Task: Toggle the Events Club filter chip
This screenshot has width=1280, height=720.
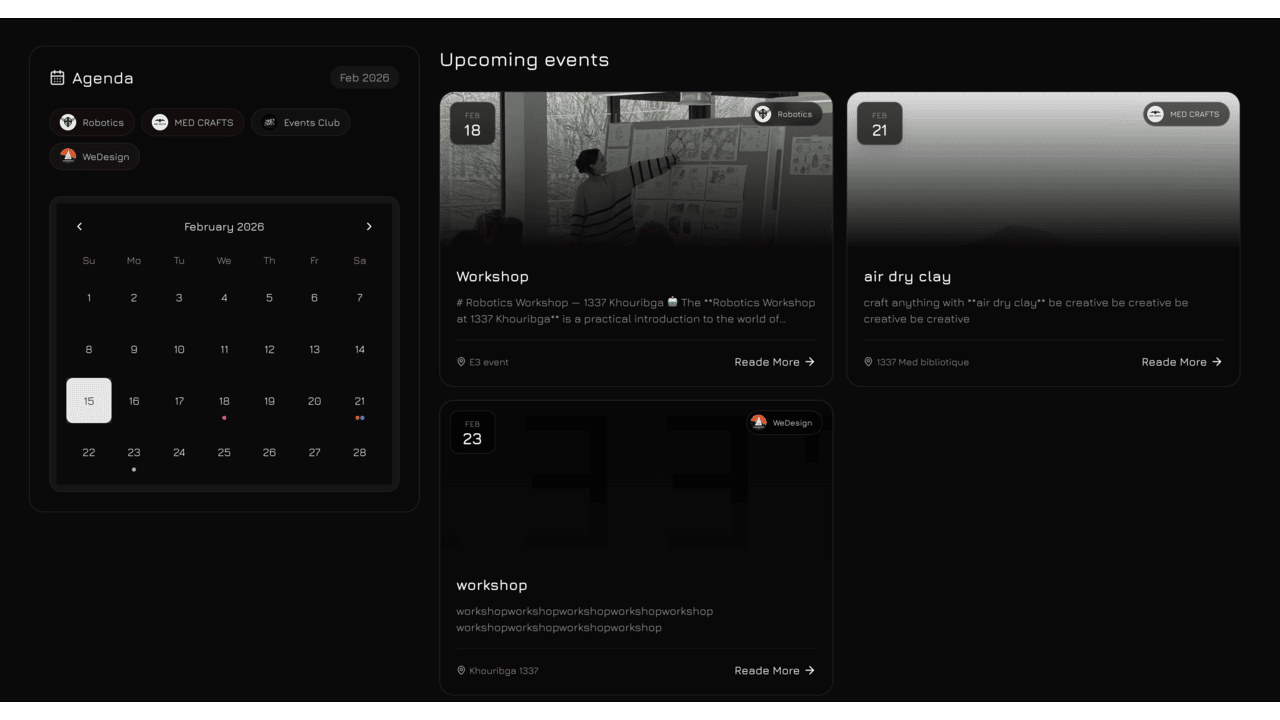Action: coord(301,123)
